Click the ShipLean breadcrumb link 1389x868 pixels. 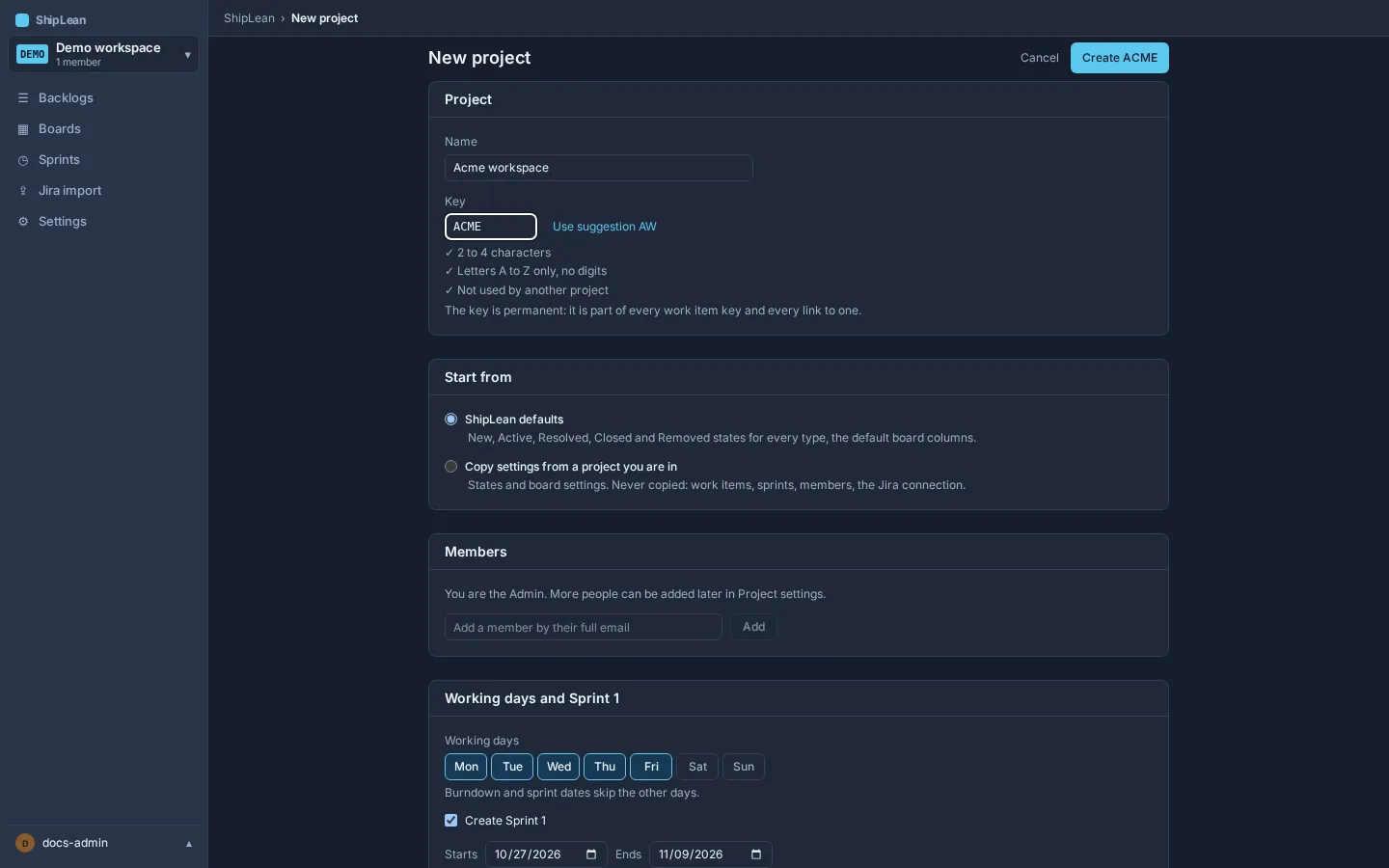[x=250, y=18]
